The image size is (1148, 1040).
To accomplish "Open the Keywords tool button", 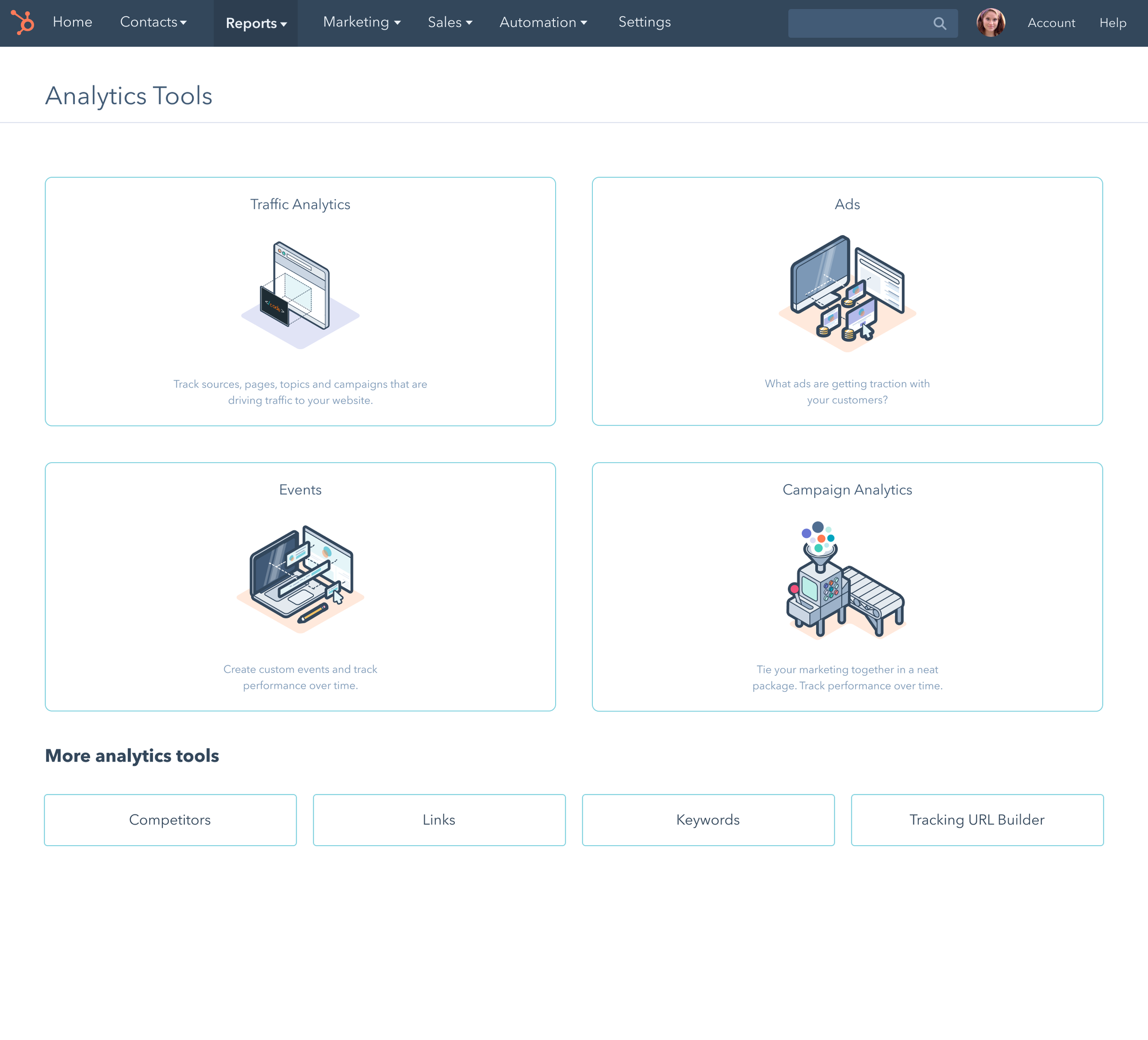I will click(x=708, y=820).
